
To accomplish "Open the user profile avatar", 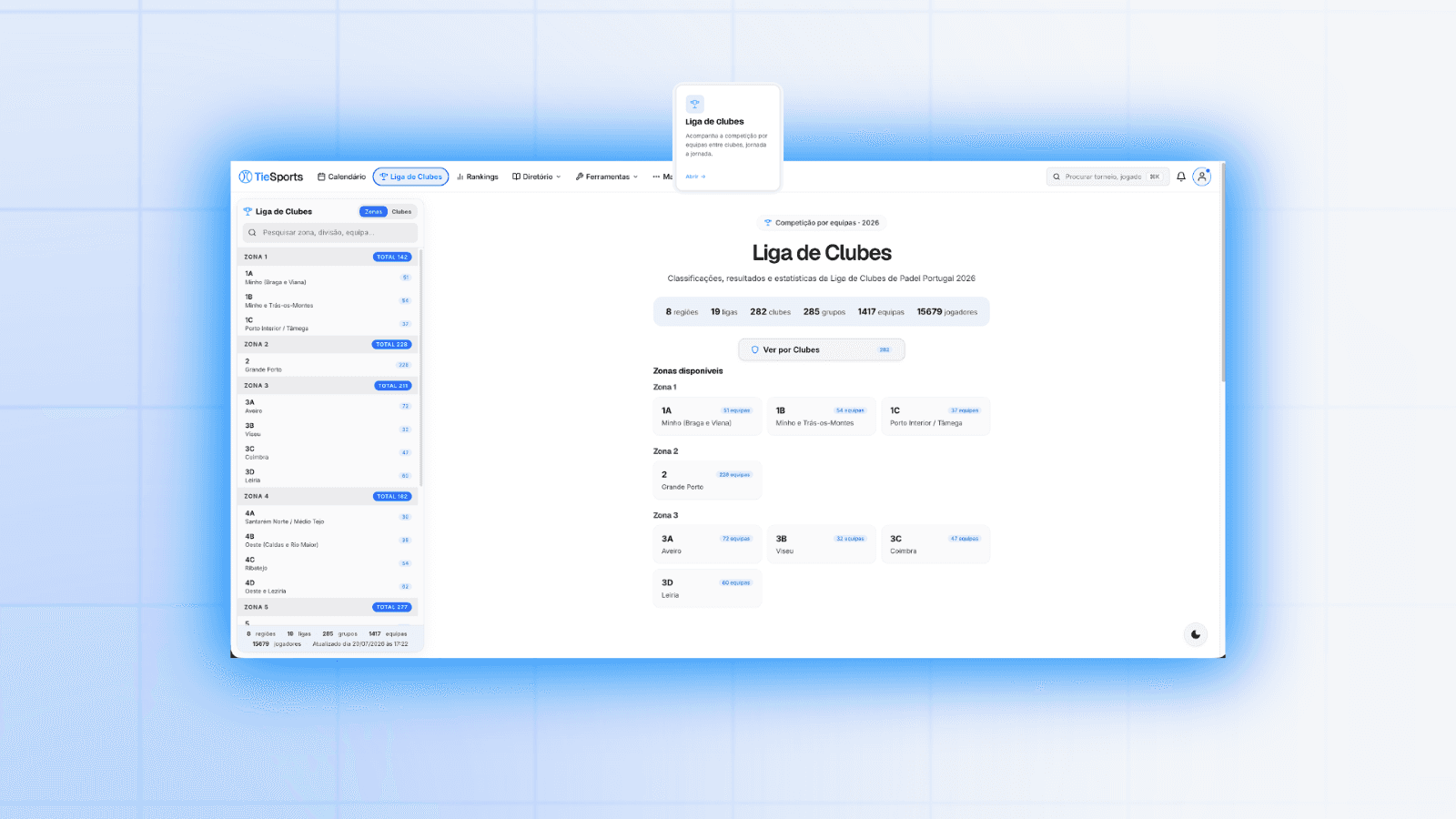I will point(1202,177).
